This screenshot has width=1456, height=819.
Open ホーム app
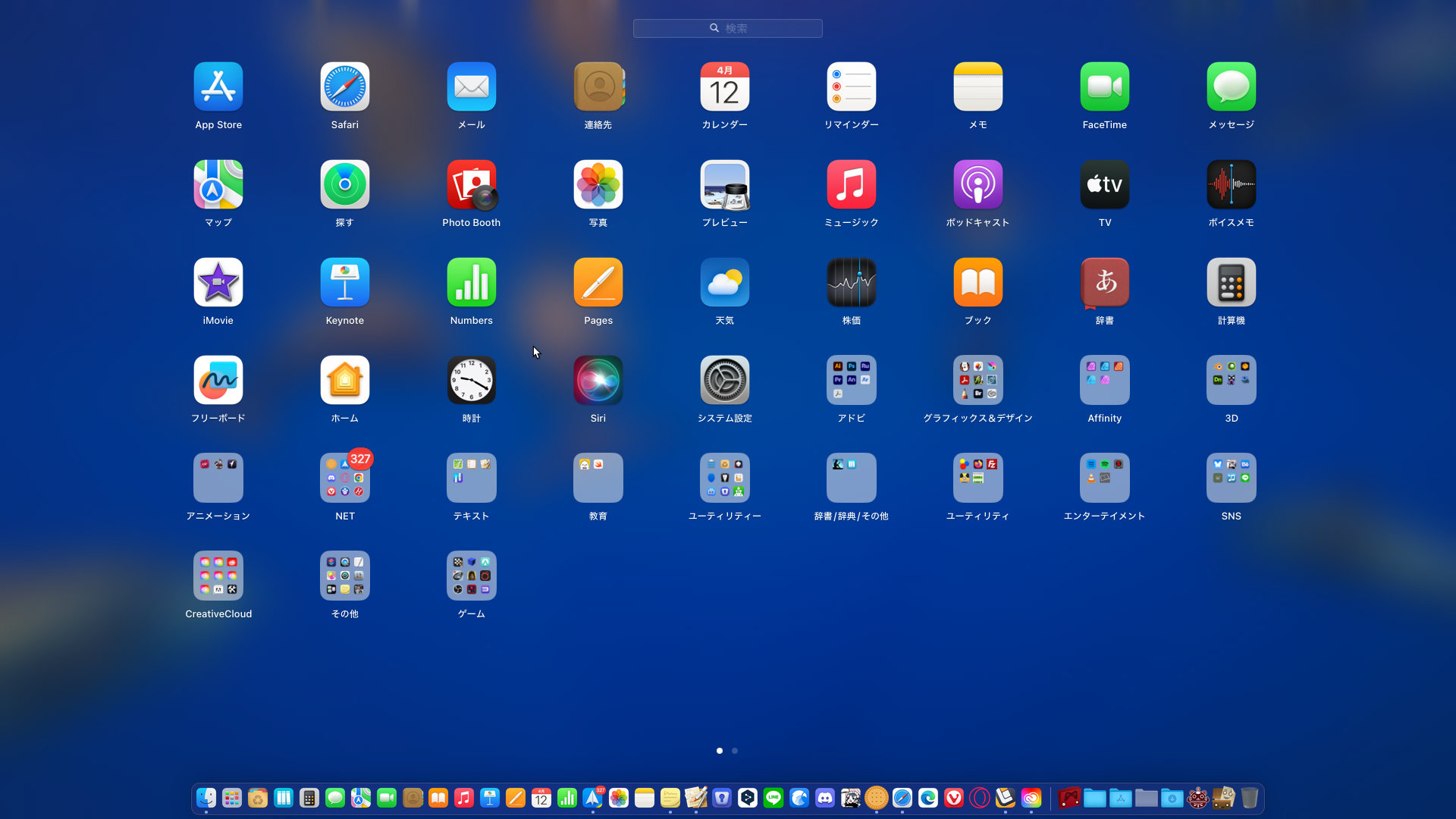[345, 380]
